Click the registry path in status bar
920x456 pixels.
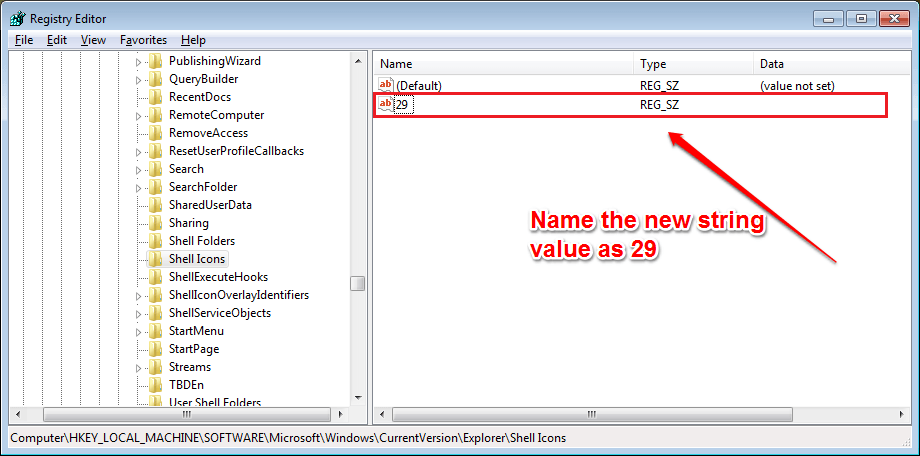(288, 438)
